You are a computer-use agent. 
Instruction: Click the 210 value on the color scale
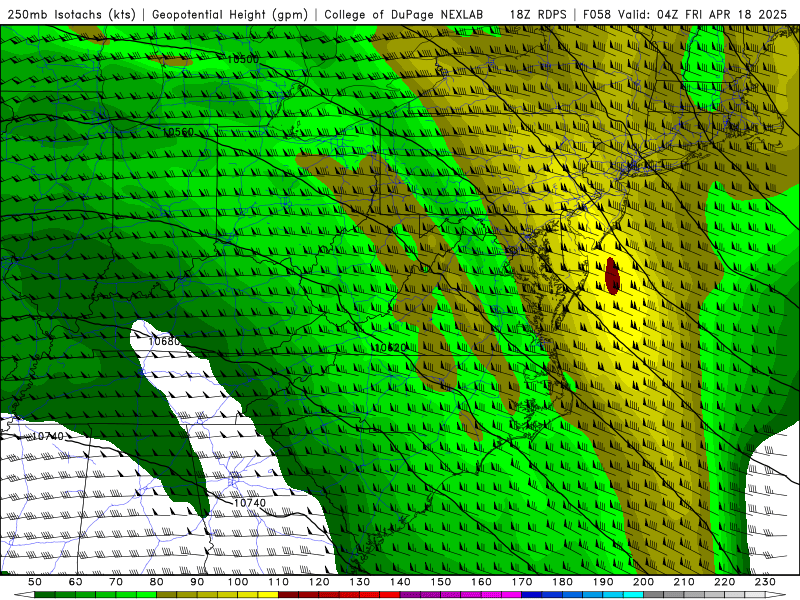point(684,582)
